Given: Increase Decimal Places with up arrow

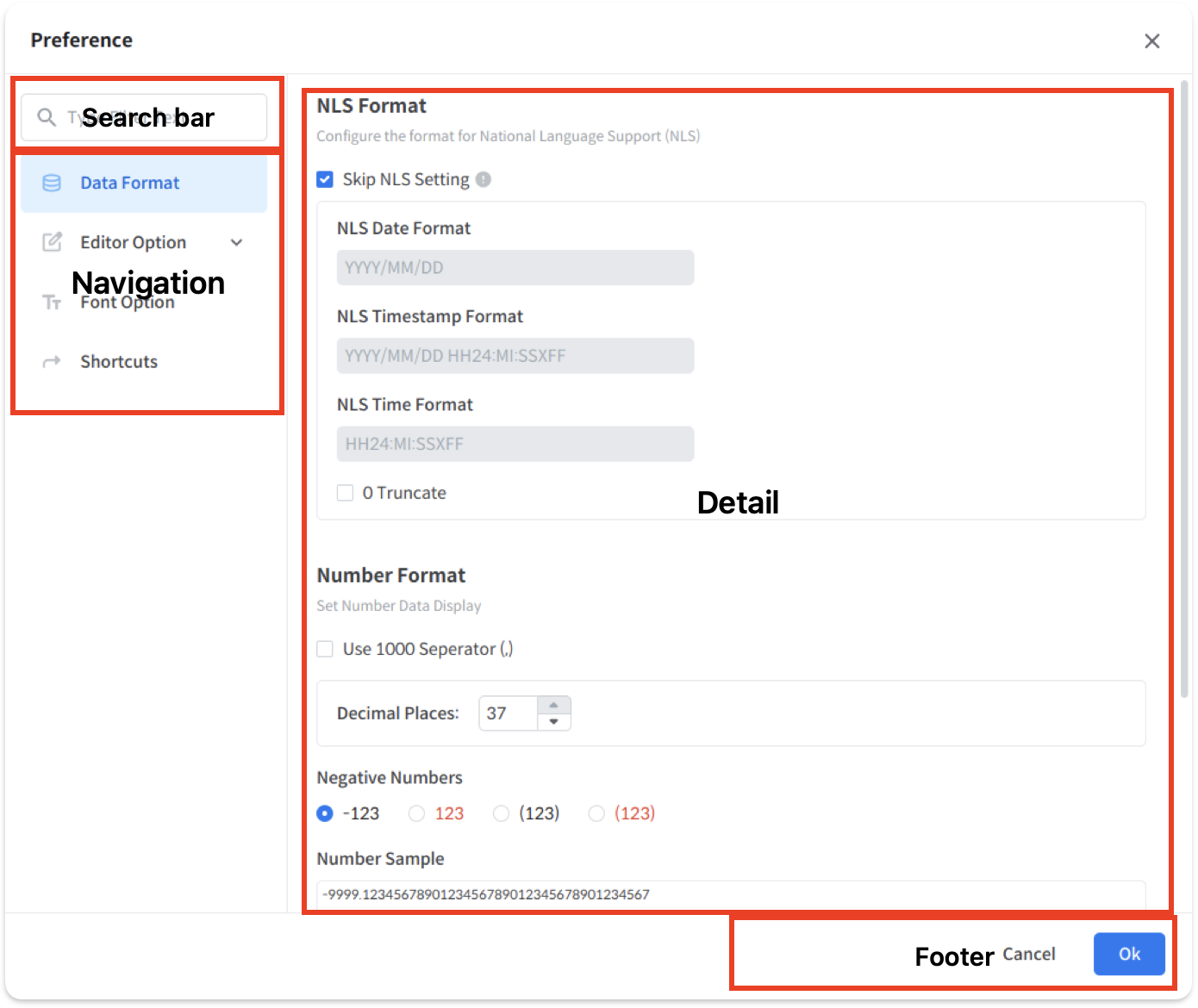Looking at the screenshot, I should pos(553,705).
